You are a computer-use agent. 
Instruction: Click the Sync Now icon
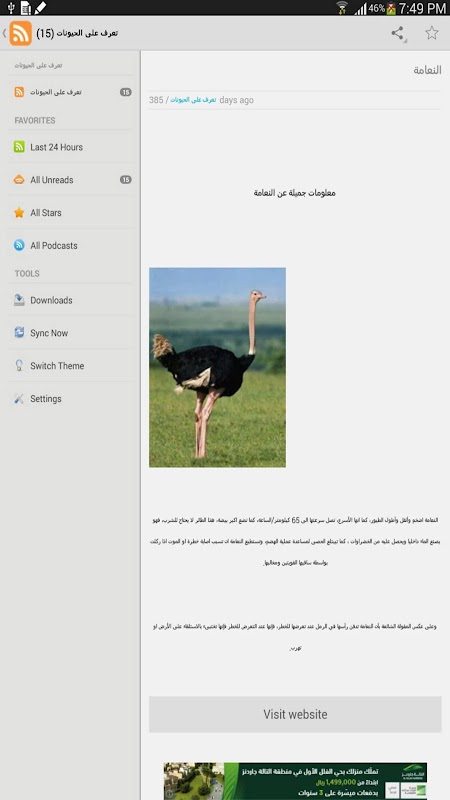point(19,333)
